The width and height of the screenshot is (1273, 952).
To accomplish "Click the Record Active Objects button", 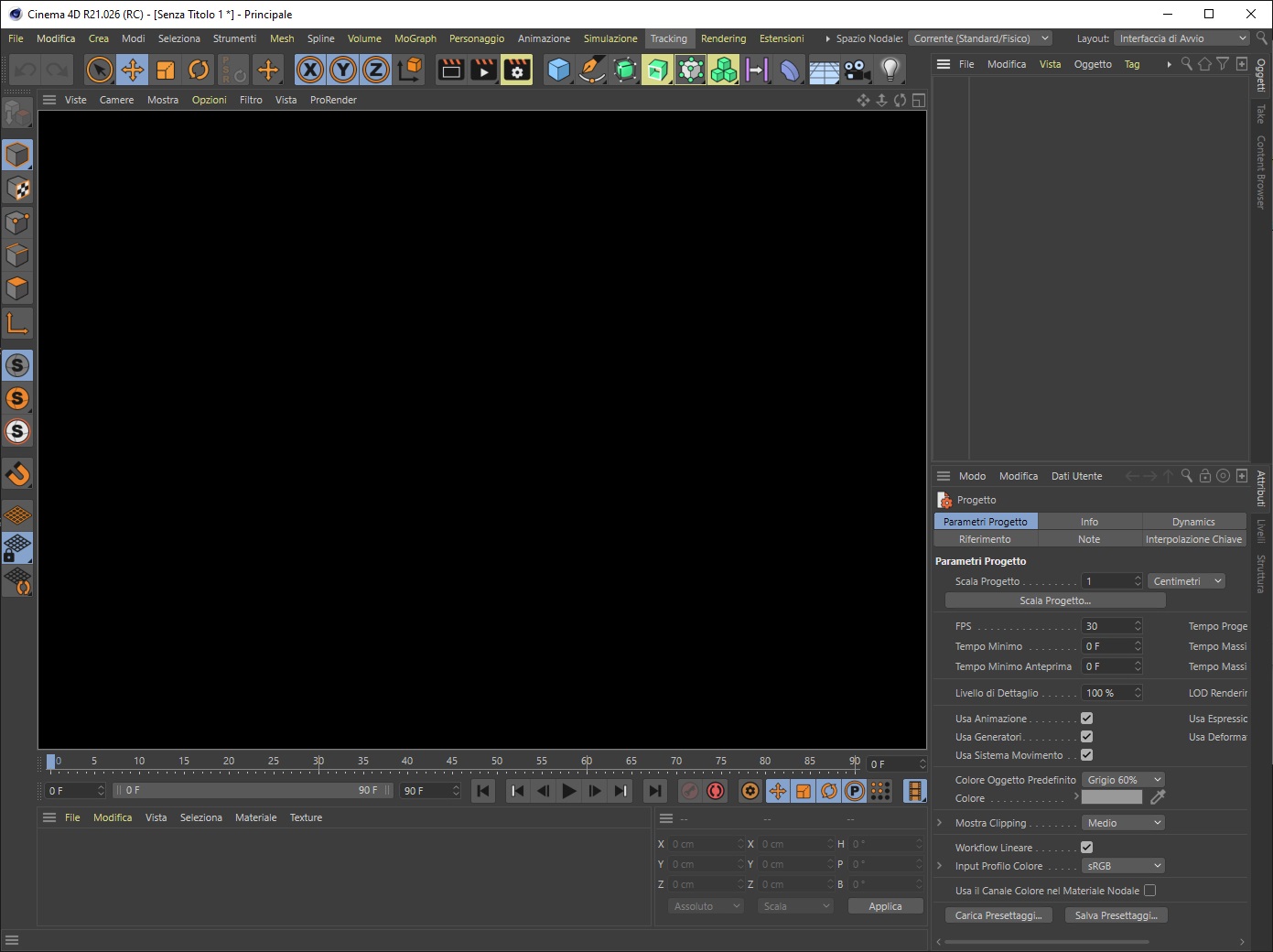I will (690, 791).
